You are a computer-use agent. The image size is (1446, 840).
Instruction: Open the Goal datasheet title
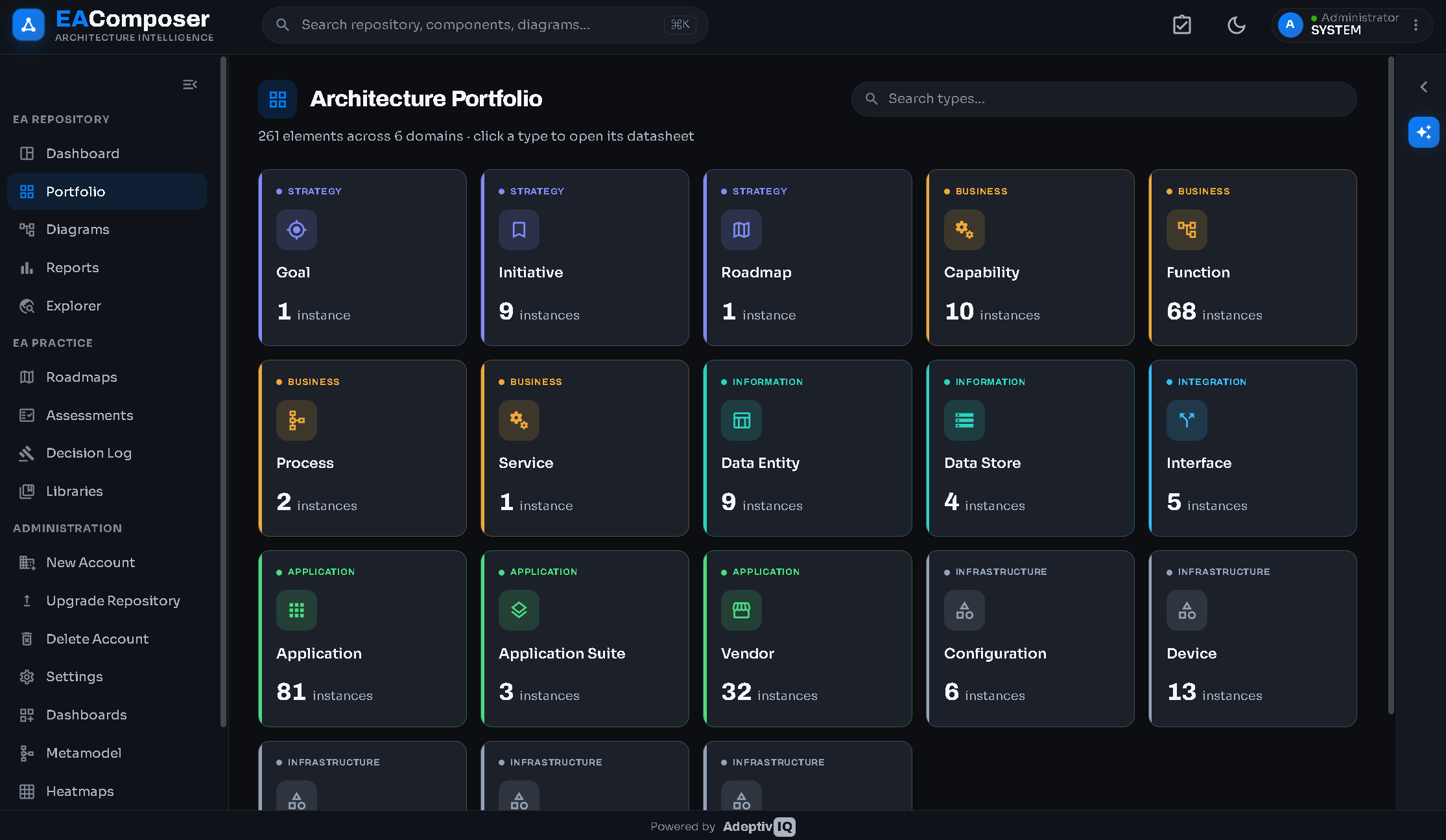293,272
